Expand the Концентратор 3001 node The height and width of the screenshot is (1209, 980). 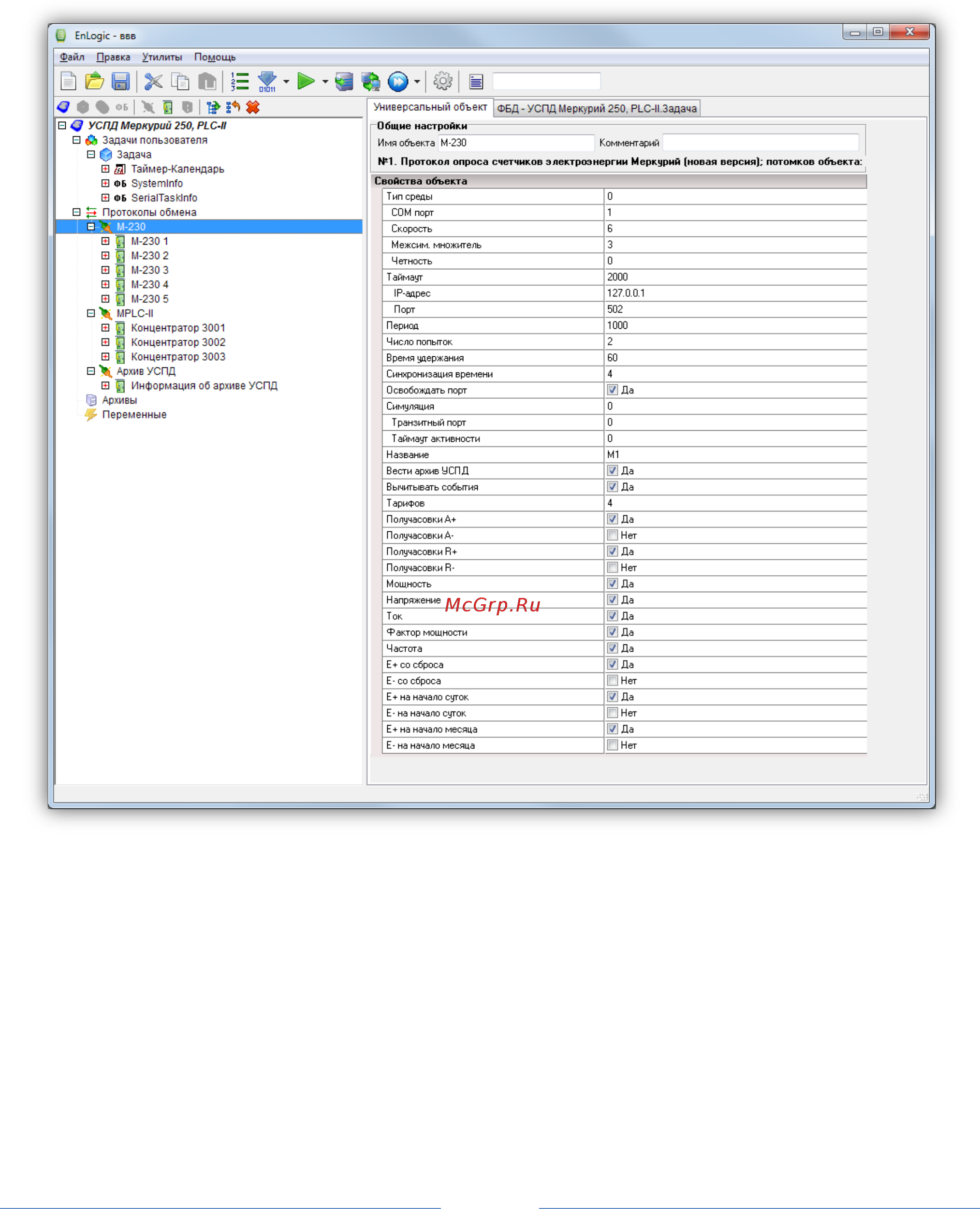pos(105,327)
